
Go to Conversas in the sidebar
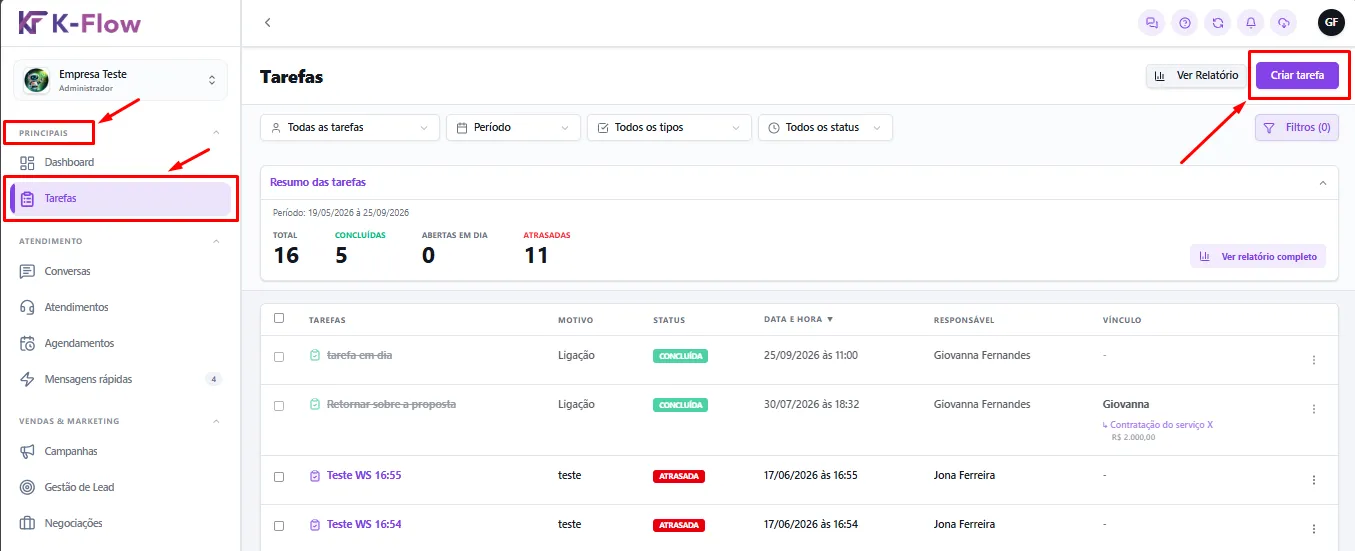point(120,271)
